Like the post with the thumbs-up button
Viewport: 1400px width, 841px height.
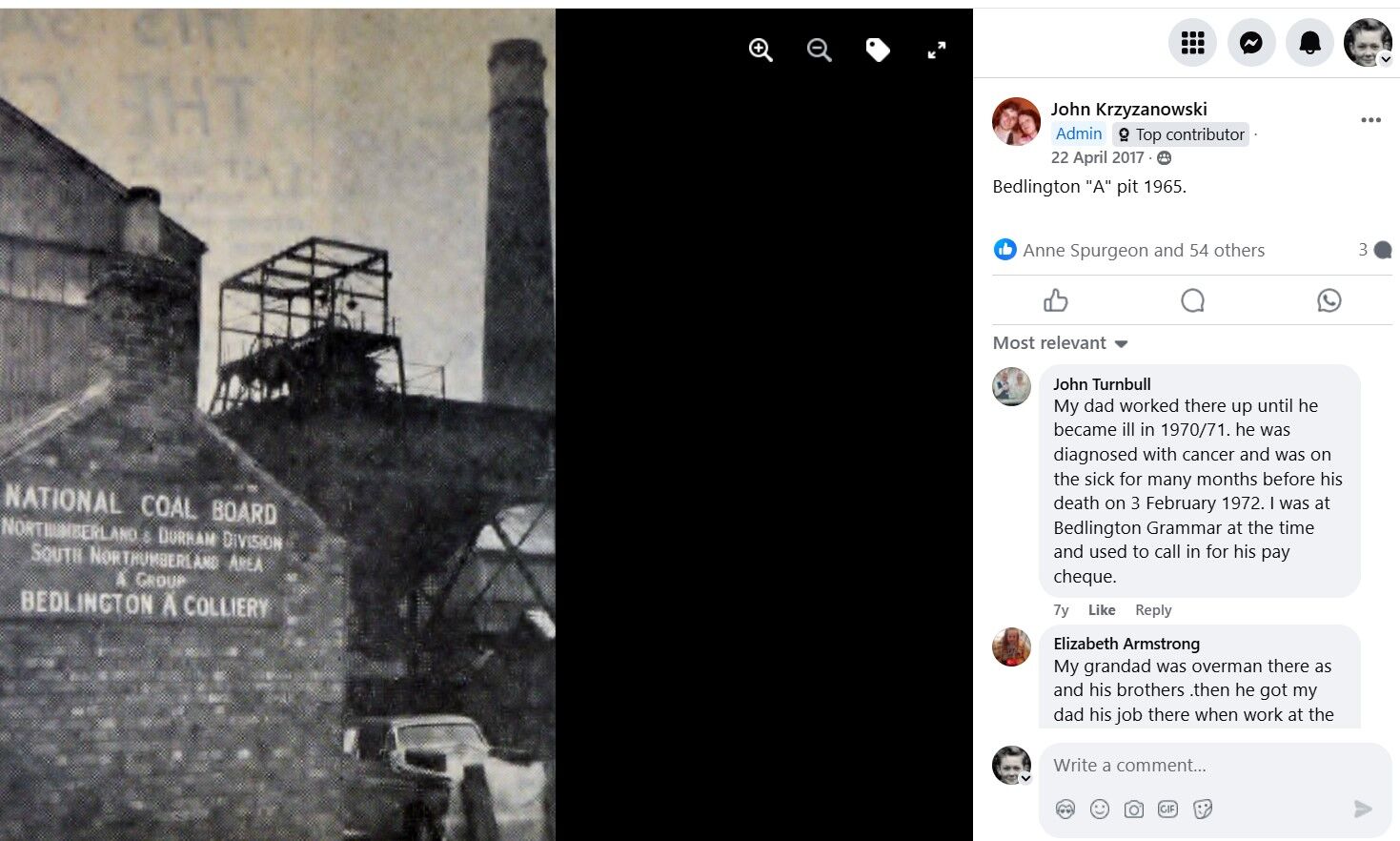click(x=1056, y=300)
